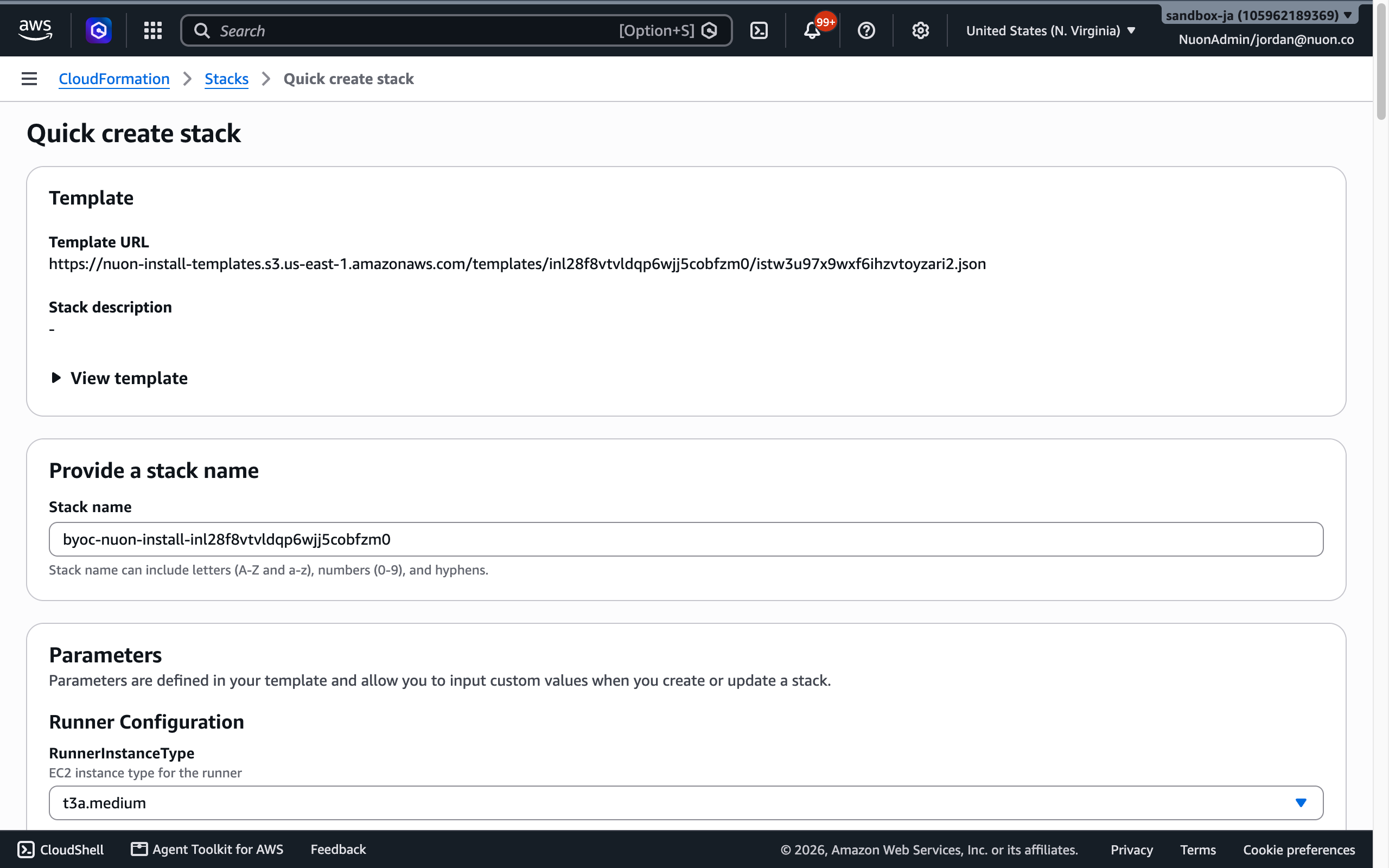1389x868 pixels.
Task: Click the NuonAdmin/jordan@nuon.co user text
Action: 1266,40
